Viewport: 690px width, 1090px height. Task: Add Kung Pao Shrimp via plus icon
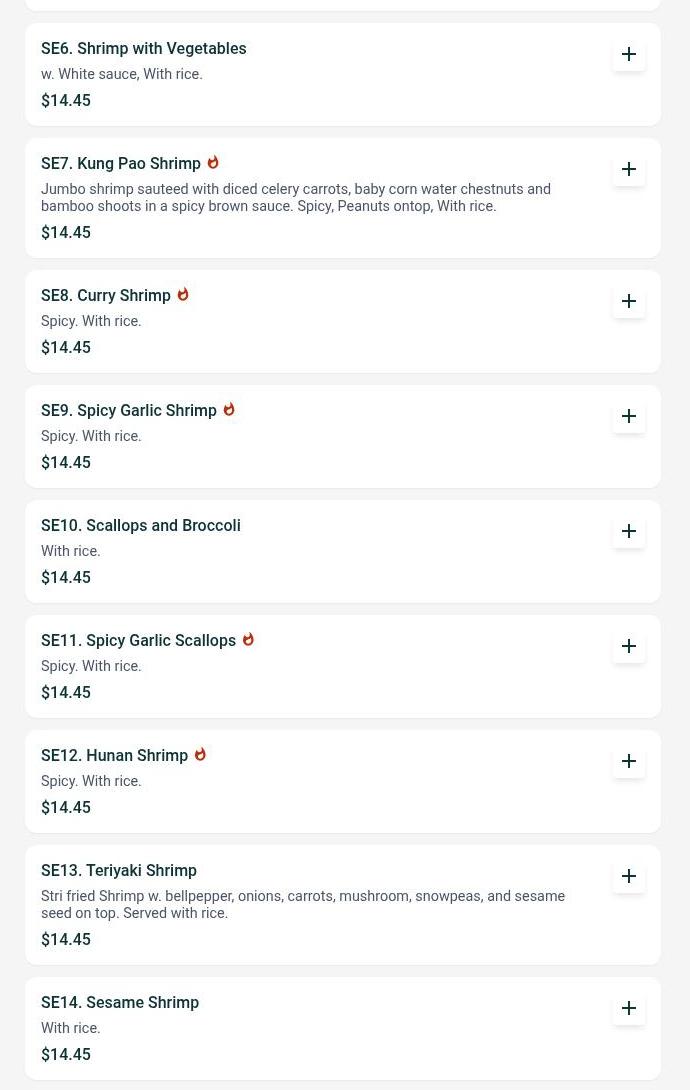coord(629,169)
